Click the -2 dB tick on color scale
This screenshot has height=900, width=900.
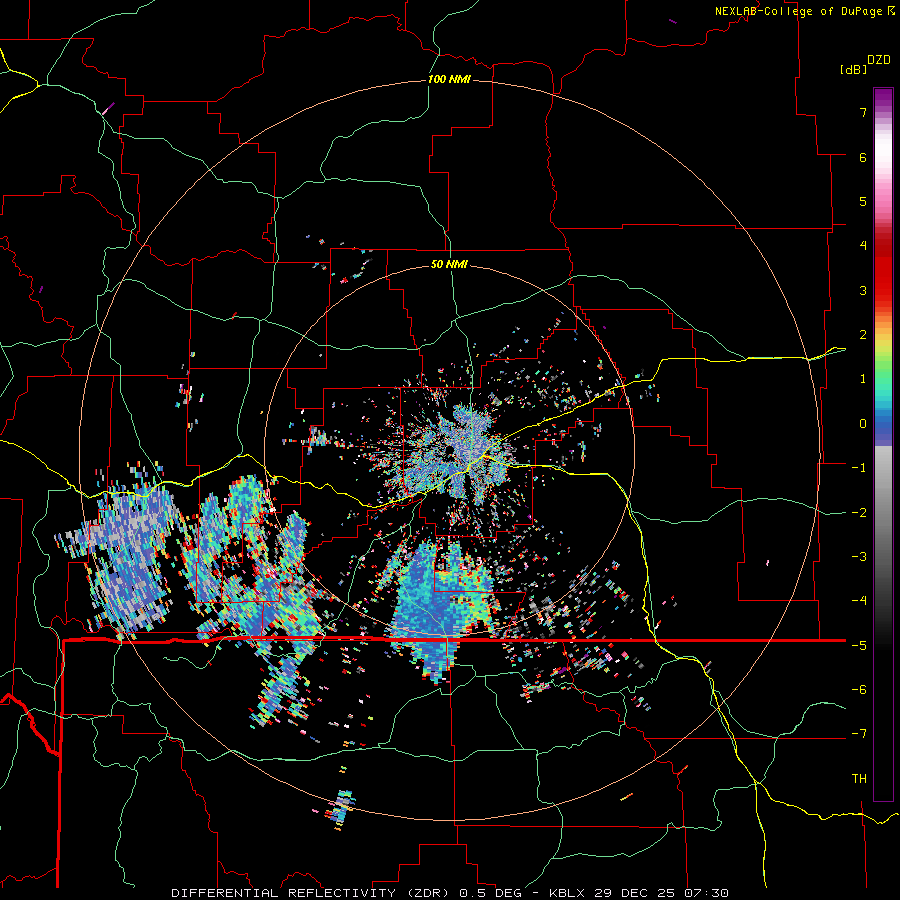click(859, 513)
